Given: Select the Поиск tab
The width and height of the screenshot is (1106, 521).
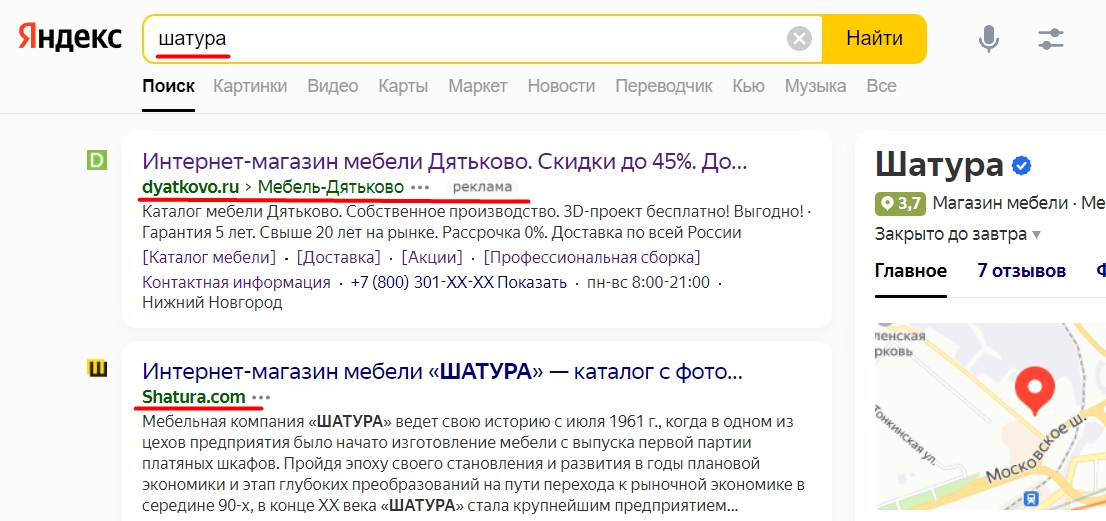Looking at the screenshot, I should coord(169,86).
